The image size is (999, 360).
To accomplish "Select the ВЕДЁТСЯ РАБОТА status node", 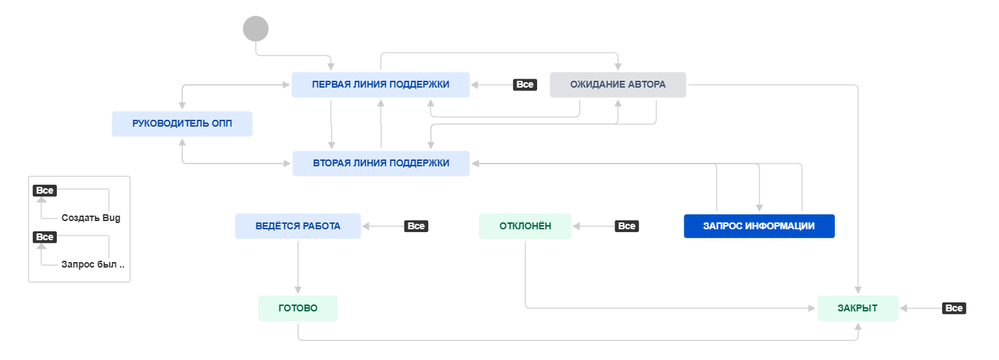I will 298,226.
